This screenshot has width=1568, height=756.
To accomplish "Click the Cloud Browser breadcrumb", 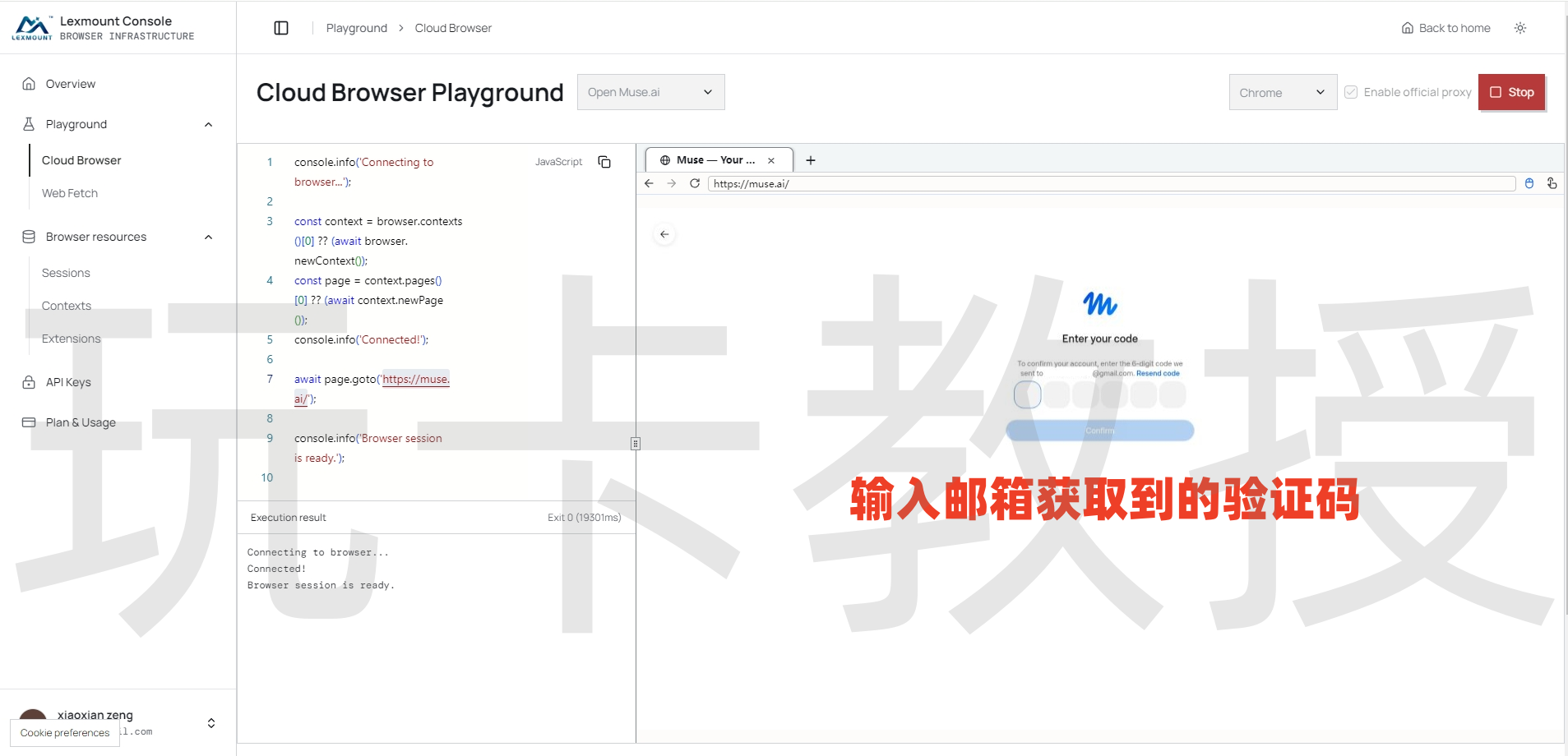I will click(453, 28).
